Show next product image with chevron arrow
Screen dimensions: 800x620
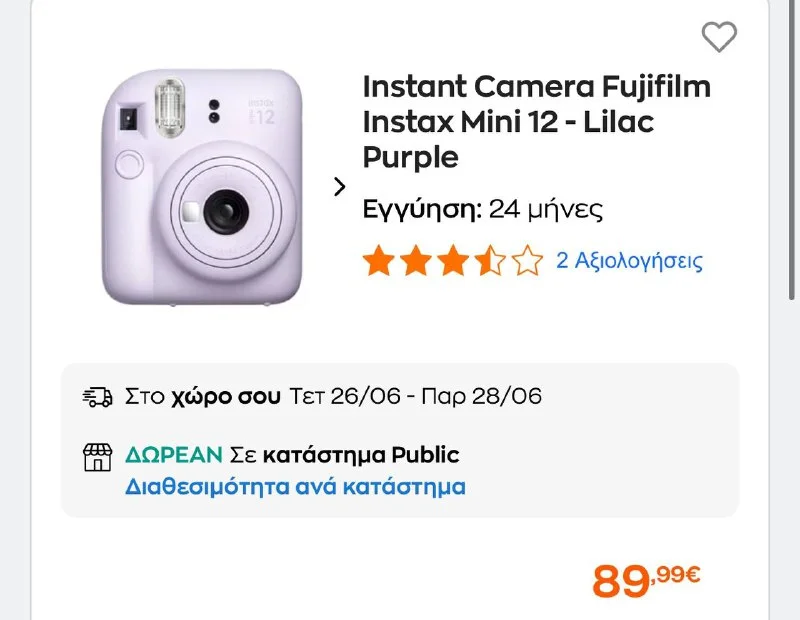[x=339, y=186]
